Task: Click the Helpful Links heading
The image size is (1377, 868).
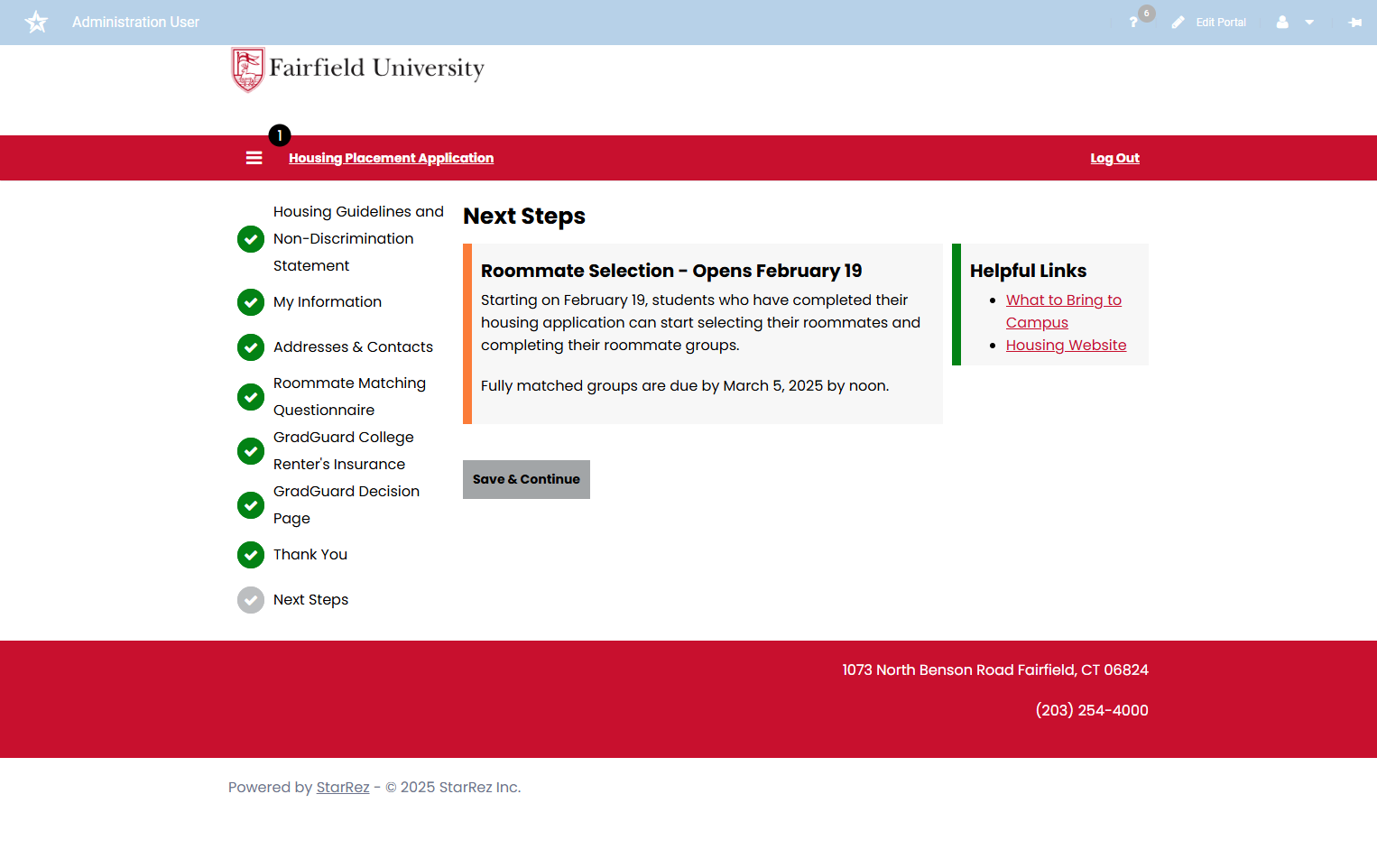Action: (x=1028, y=271)
